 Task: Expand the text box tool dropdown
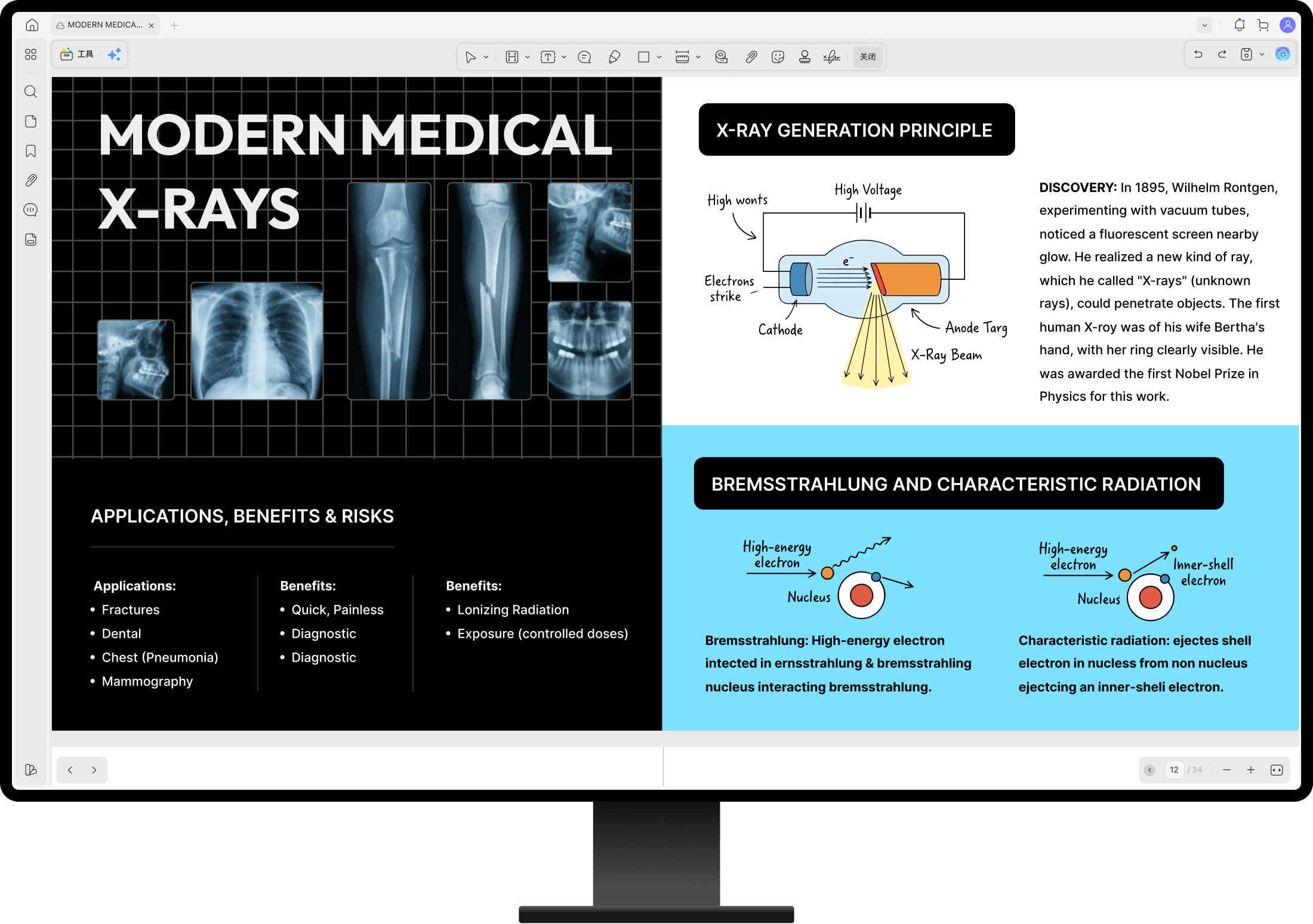pyautogui.click(x=564, y=57)
